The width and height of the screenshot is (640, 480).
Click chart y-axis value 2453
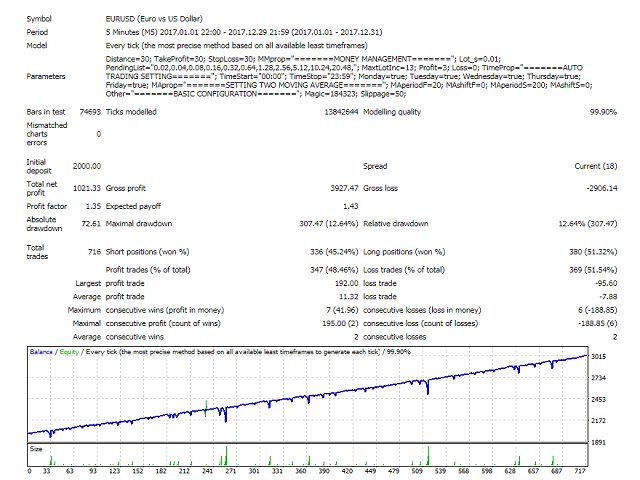598,400
